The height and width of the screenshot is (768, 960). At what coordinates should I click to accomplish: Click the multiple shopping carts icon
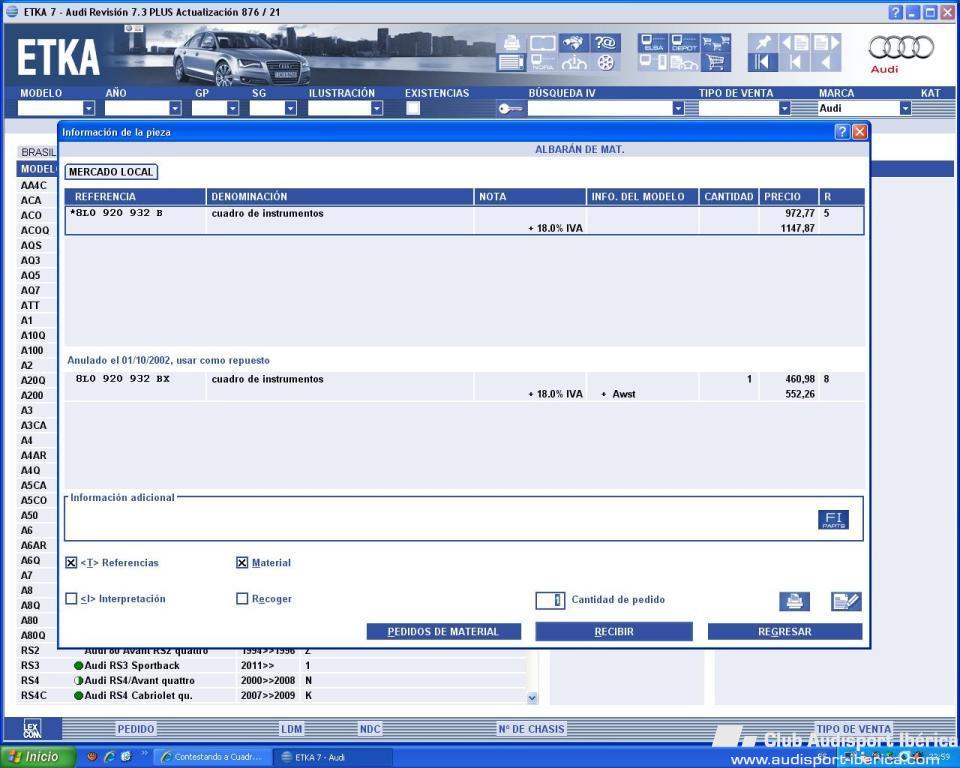click(x=716, y=43)
